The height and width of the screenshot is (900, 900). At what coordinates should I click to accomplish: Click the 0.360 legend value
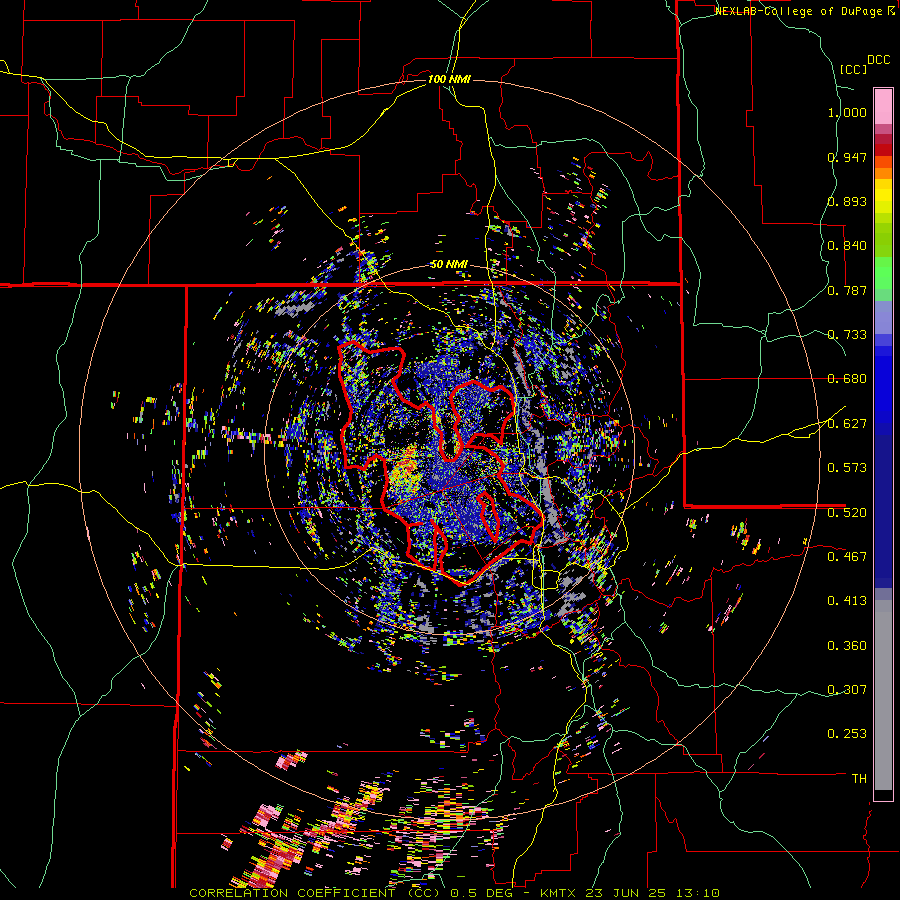(847, 646)
